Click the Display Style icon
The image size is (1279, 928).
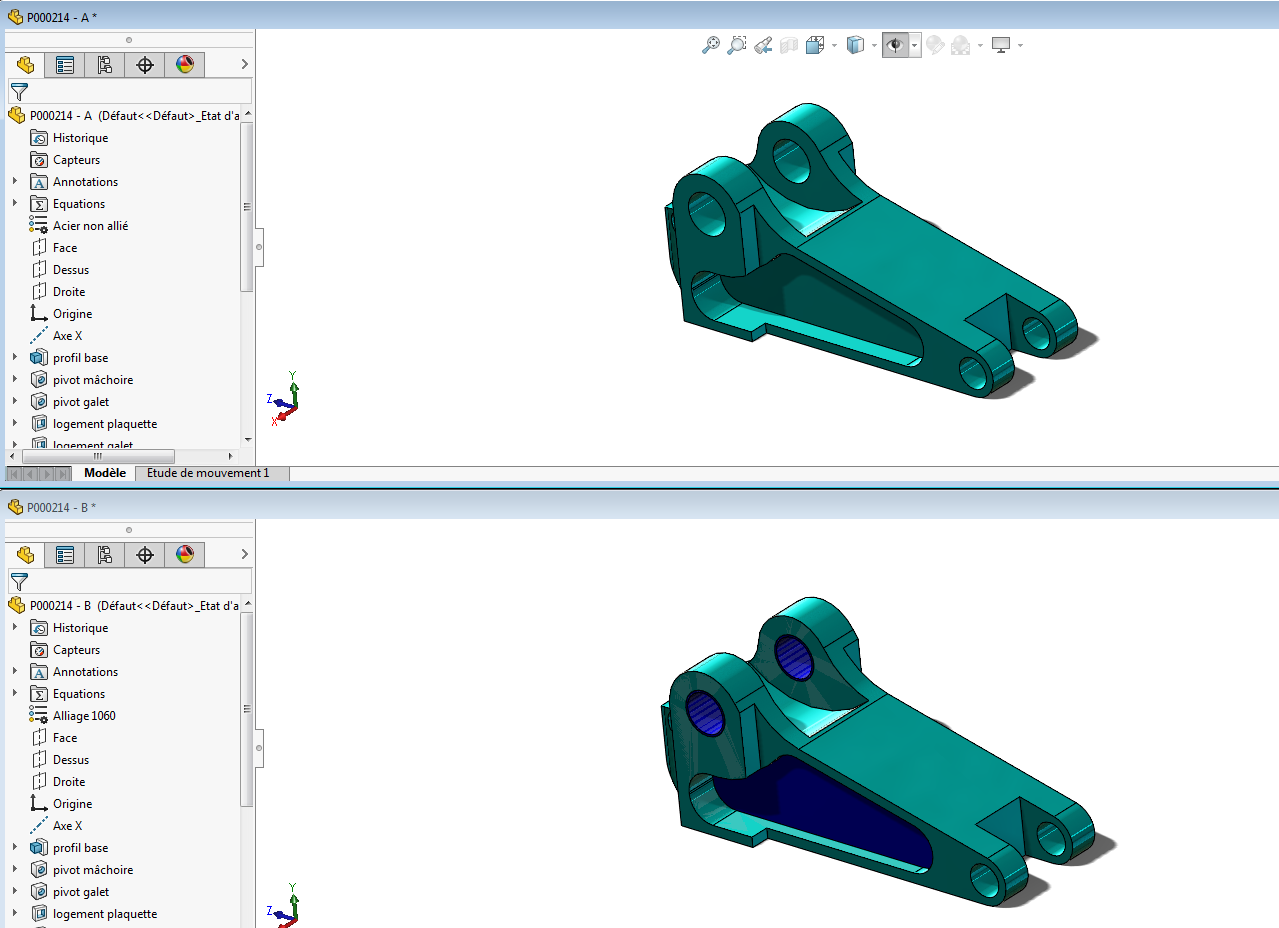point(855,45)
